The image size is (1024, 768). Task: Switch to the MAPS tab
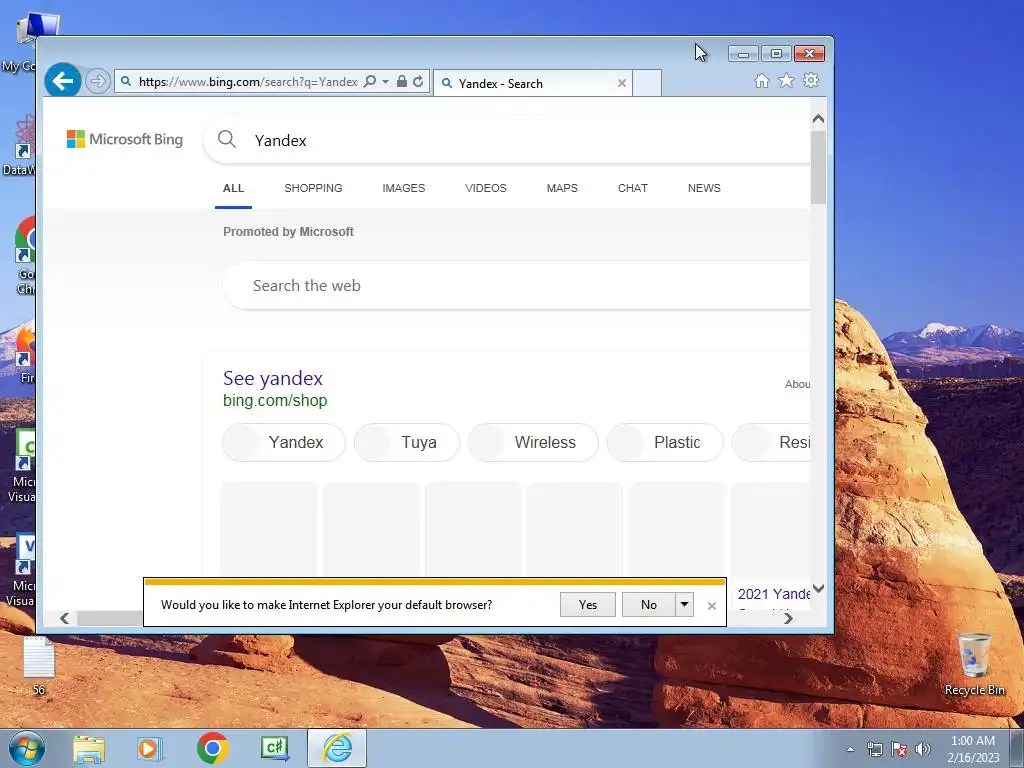click(x=562, y=188)
